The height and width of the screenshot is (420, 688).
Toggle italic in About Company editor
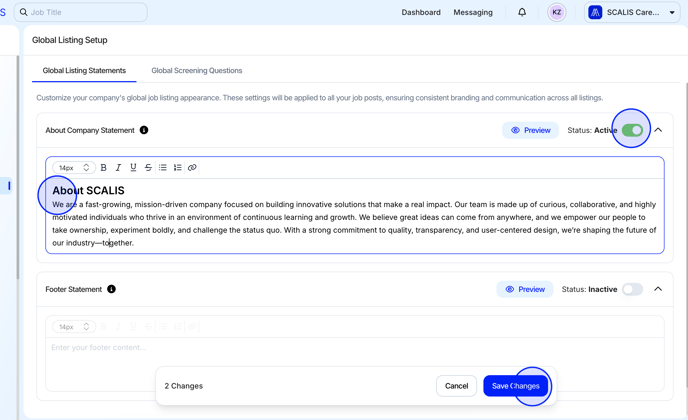coord(118,168)
